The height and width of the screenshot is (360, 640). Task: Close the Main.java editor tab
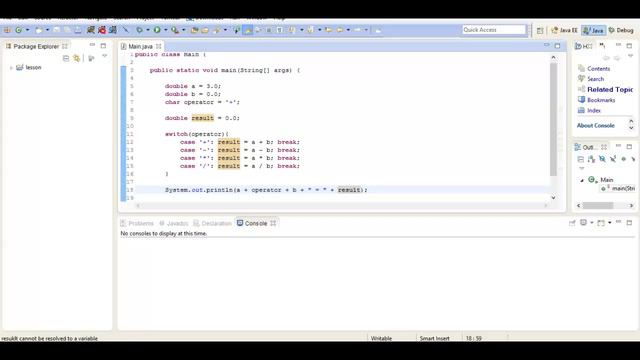[158, 46]
